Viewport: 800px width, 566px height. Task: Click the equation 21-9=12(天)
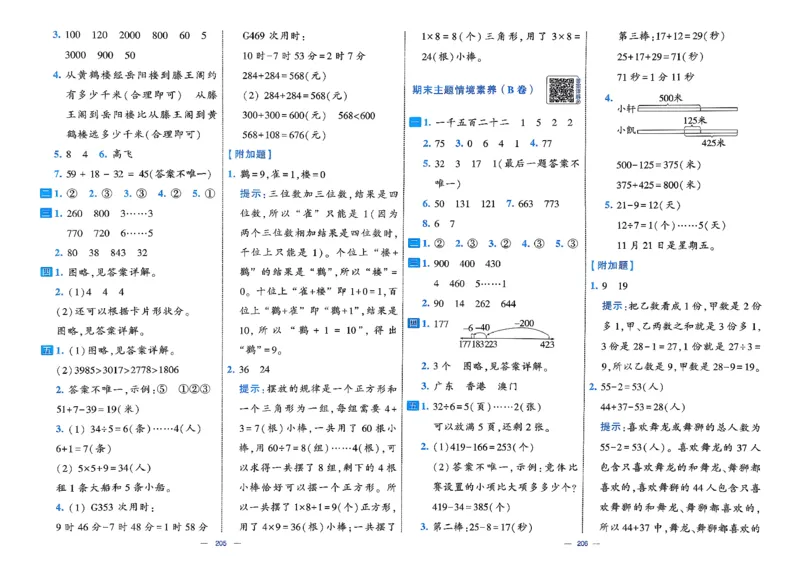click(648, 205)
